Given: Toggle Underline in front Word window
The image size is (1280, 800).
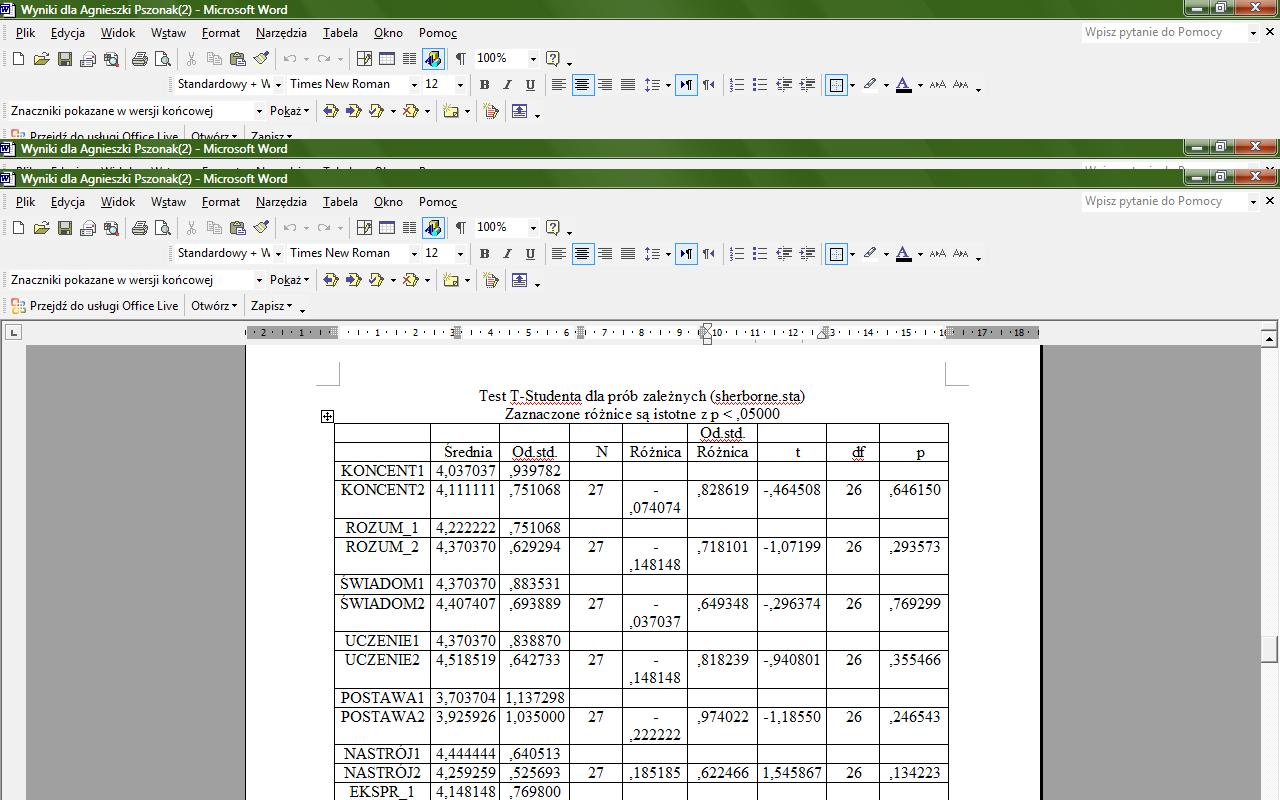Looking at the screenshot, I should coord(530,254).
